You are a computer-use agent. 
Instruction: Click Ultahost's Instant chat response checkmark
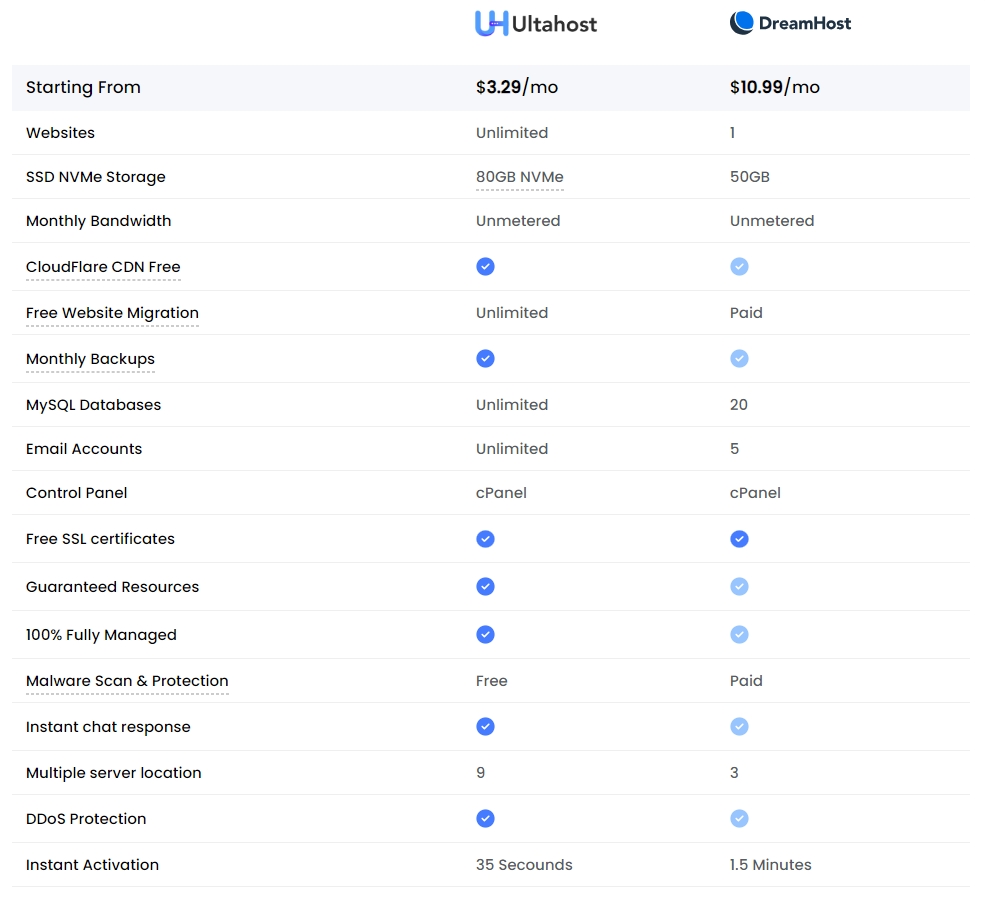click(485, 727)
